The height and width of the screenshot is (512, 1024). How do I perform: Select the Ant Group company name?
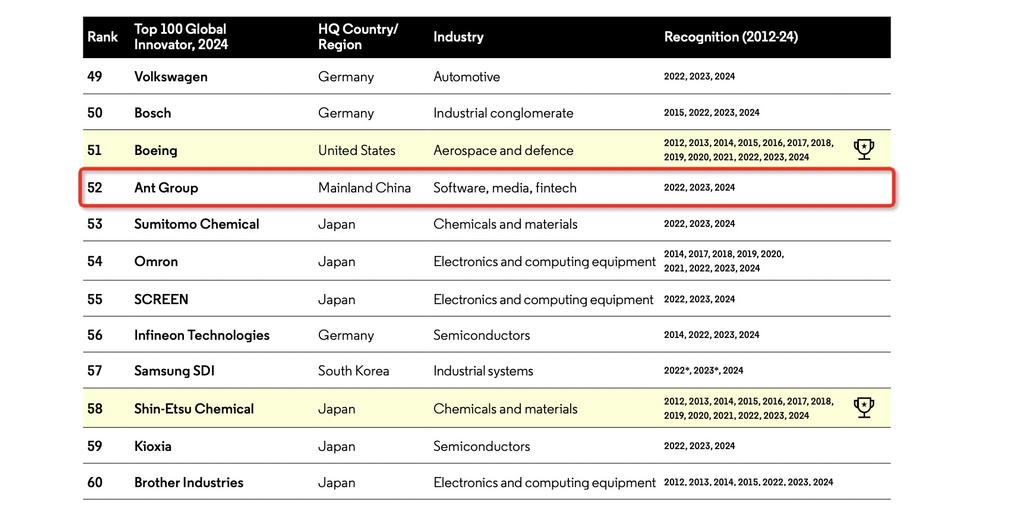pos(166,188)
